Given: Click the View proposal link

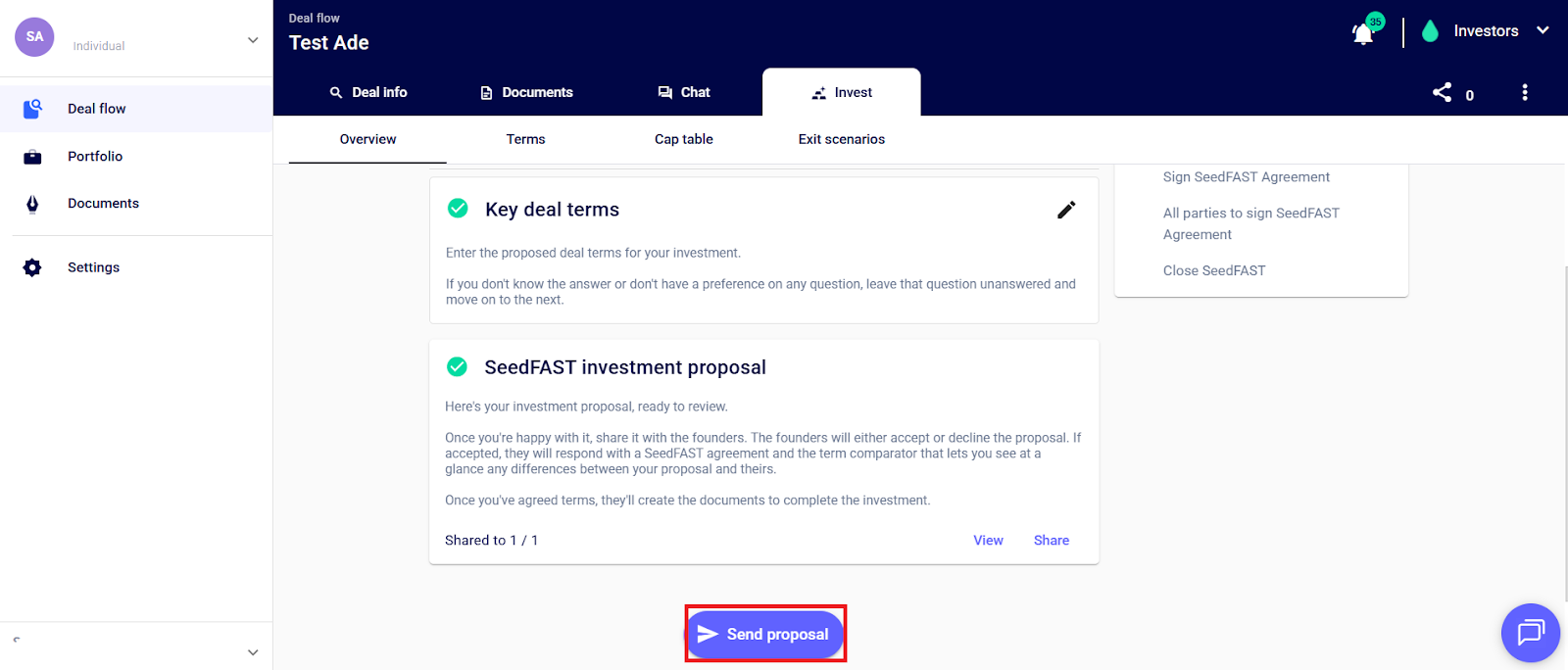Looking at the screenshot, I should pos(988,541).
